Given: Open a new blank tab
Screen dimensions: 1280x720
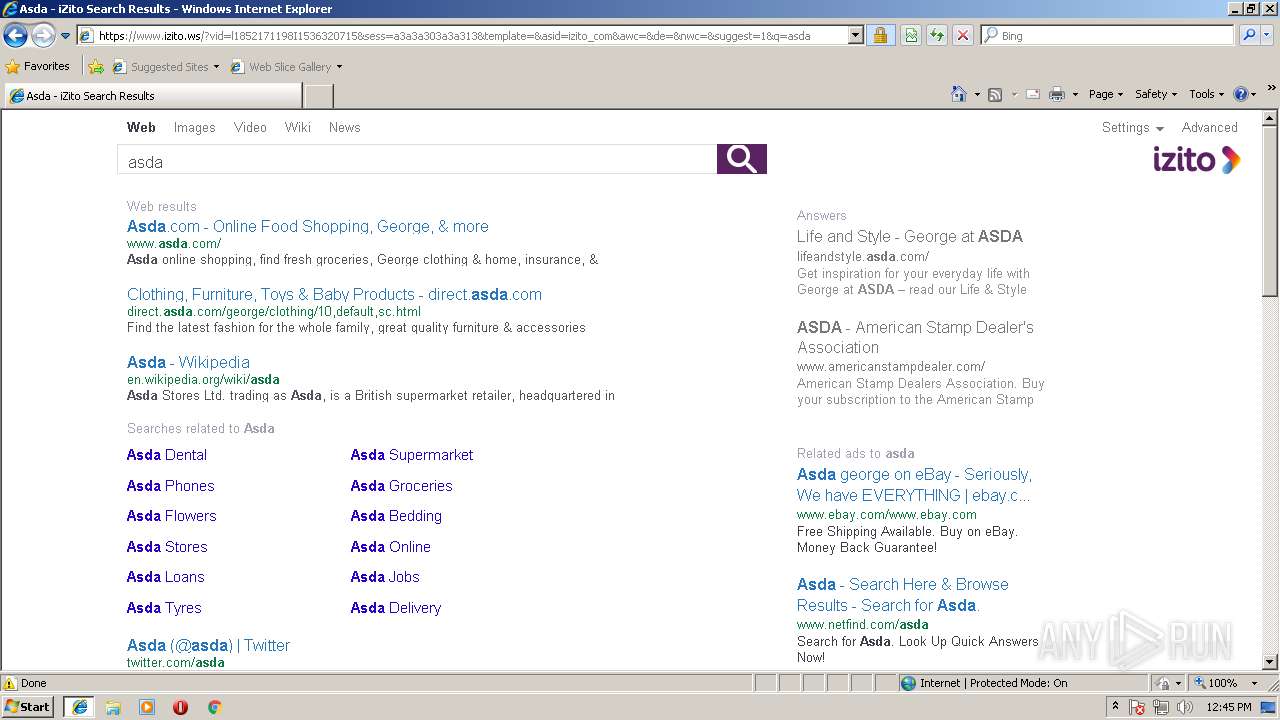Looking at the screenshot, I should tap(318, 96).
